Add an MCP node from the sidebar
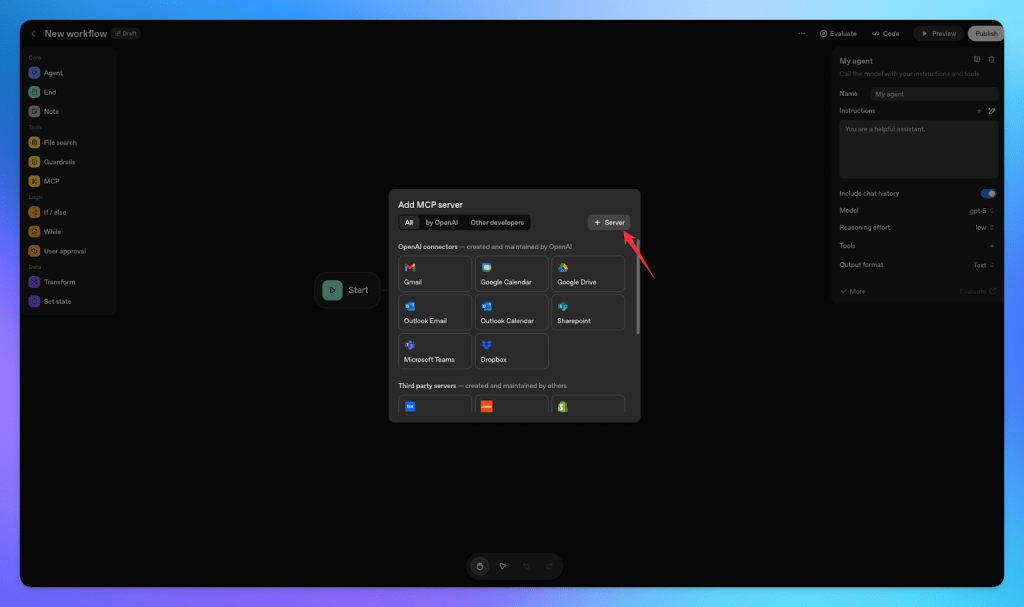Screen dimensions: 1024x607 coord(50,181)
